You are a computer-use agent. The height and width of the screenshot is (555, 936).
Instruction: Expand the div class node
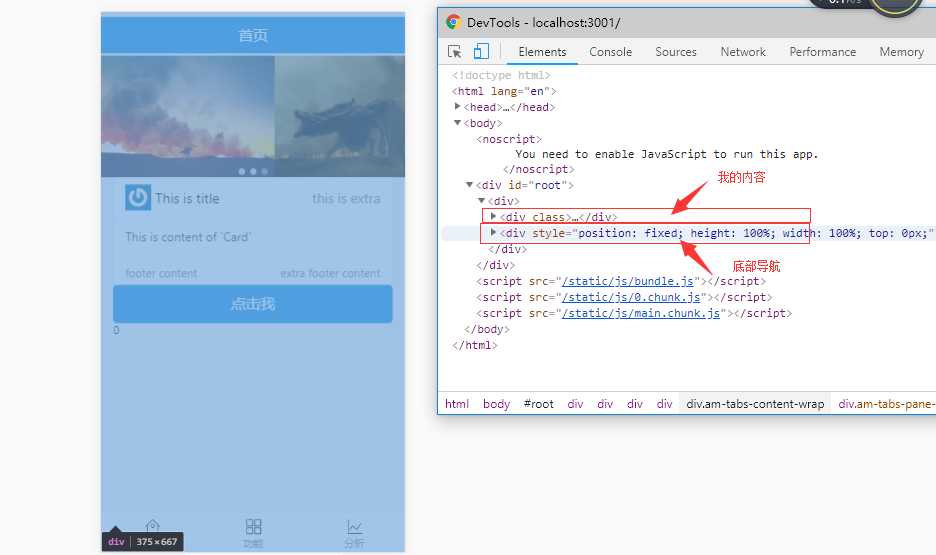[x=493, y=217]
